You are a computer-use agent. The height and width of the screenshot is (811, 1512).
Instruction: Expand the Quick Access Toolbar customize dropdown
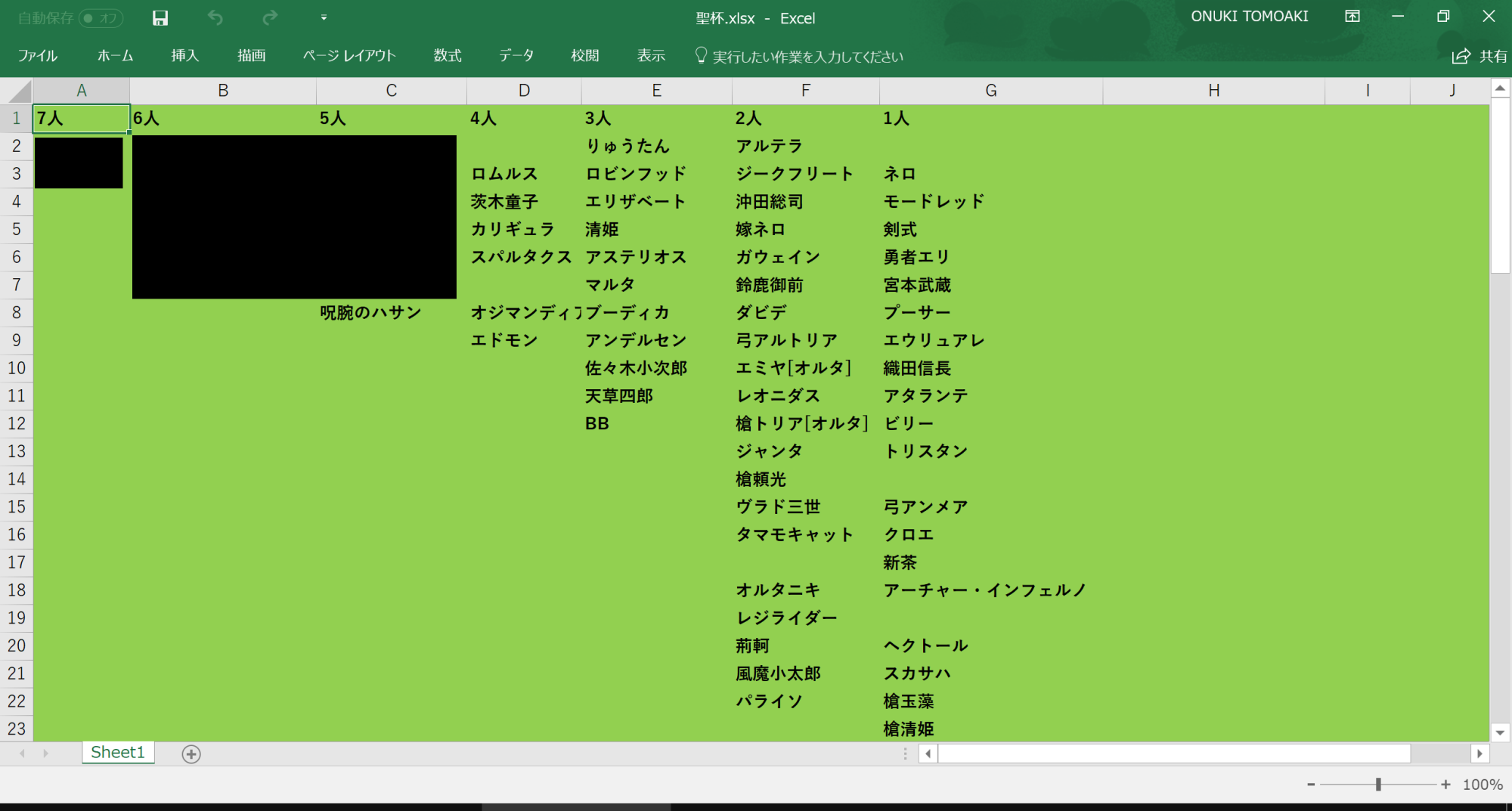click(x=324, y=18)
